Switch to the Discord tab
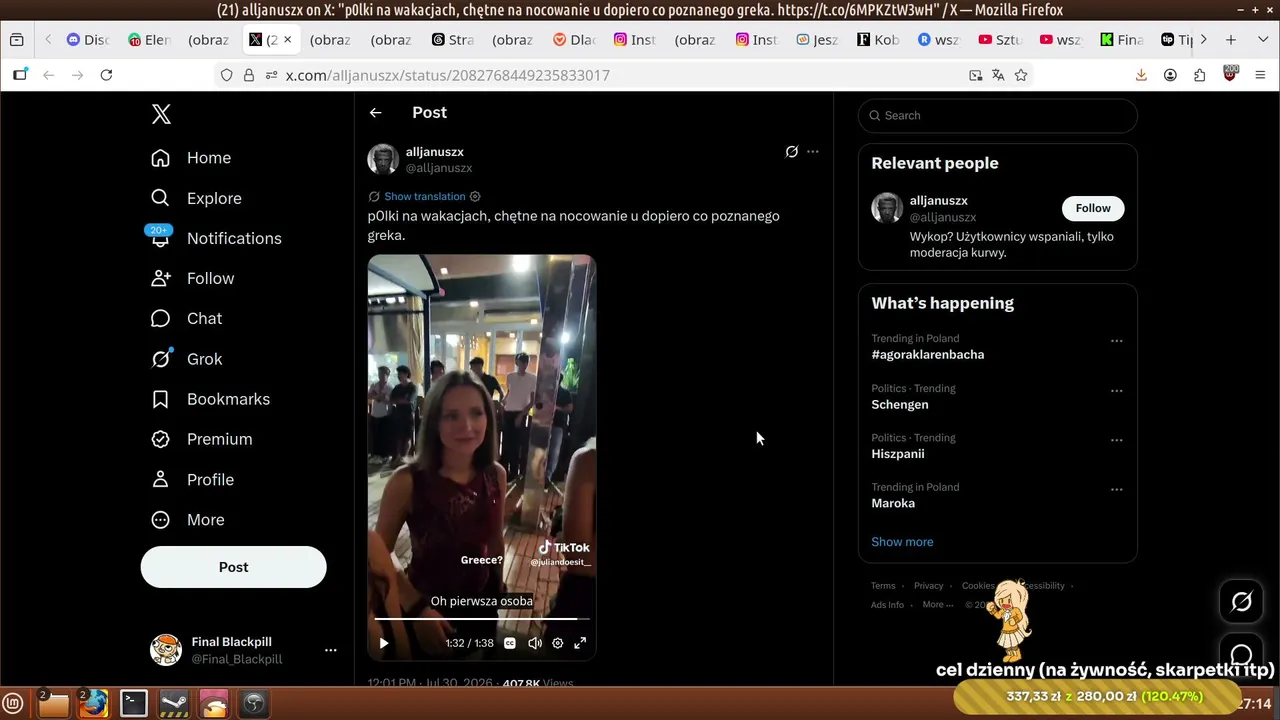Image resolution: width=1280 pixels, height=720 pixels. [88, 40]
